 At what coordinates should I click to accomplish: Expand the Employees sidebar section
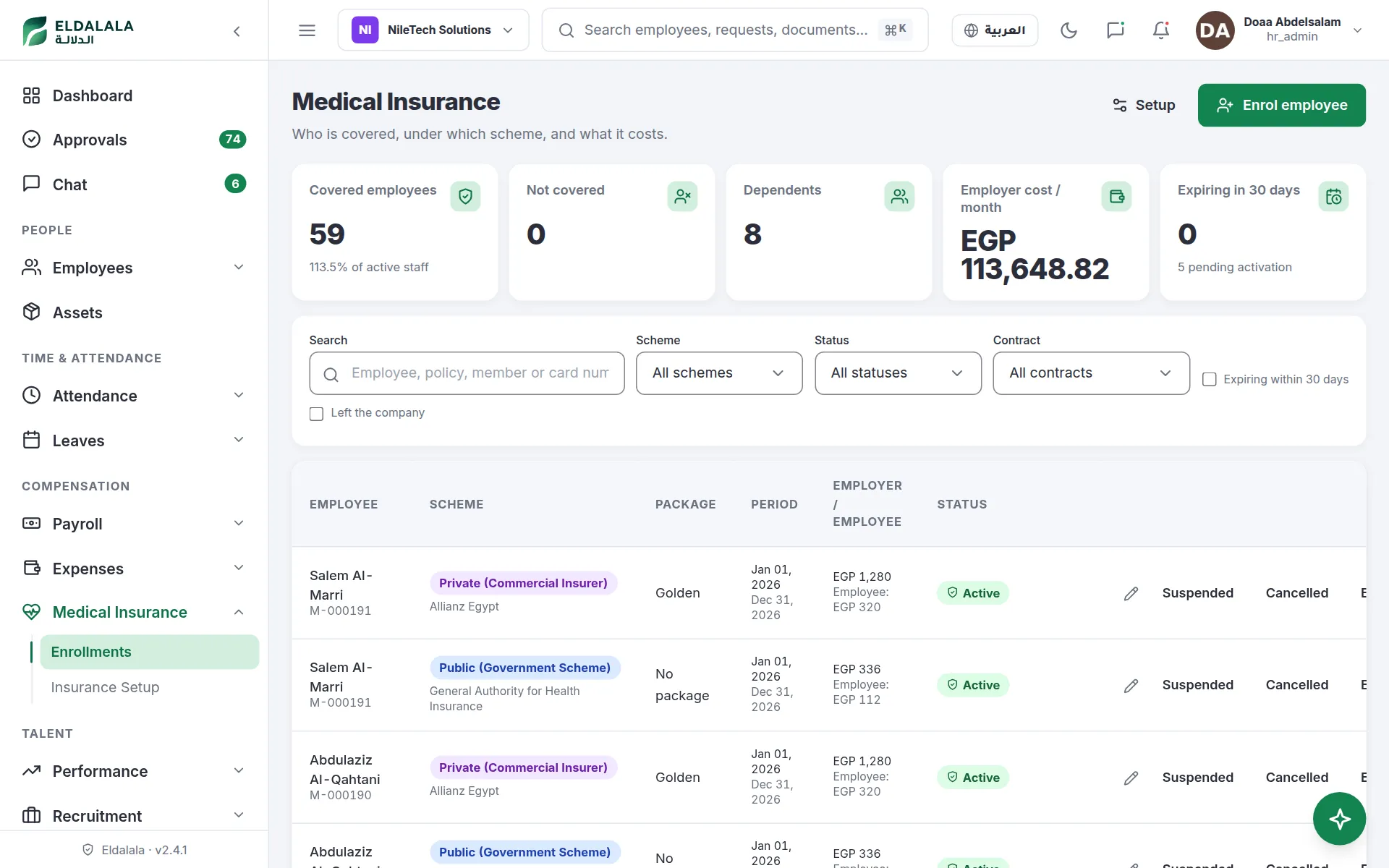(134, 268)
